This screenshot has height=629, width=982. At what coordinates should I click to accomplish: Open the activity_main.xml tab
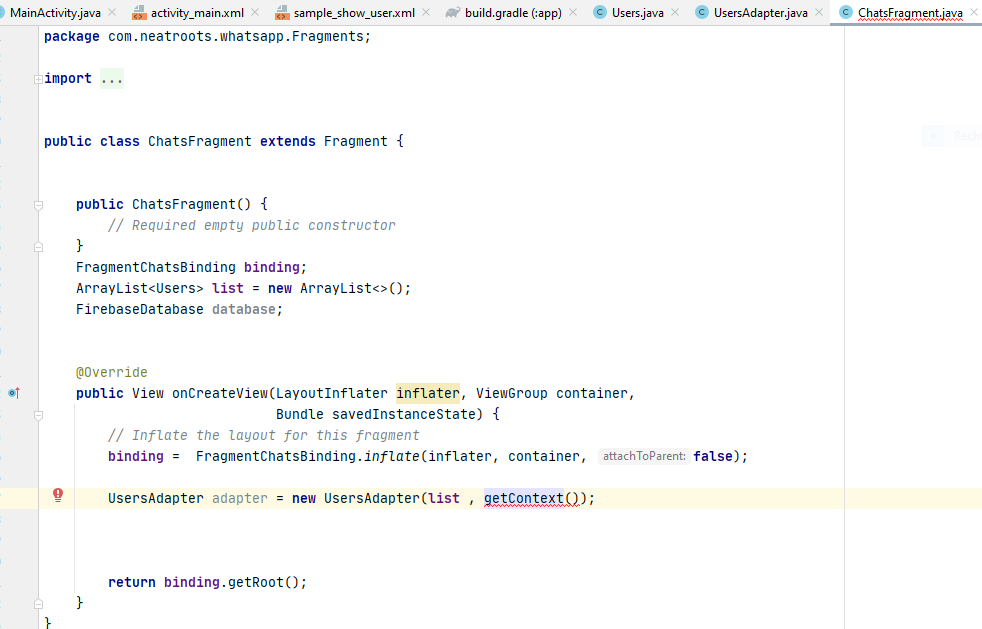pos(197,13)
